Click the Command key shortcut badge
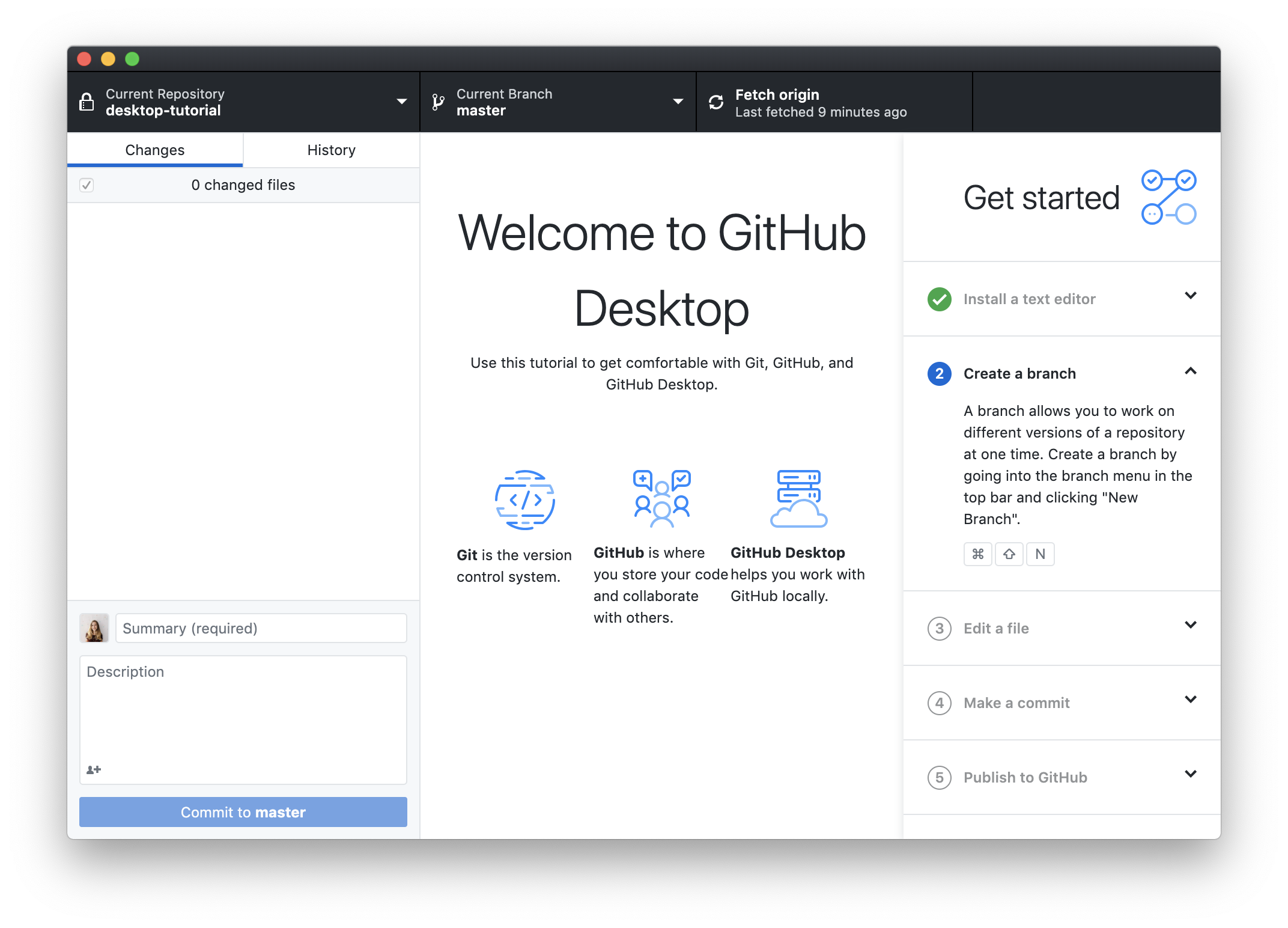1288x928 pixels. [978, 554]
